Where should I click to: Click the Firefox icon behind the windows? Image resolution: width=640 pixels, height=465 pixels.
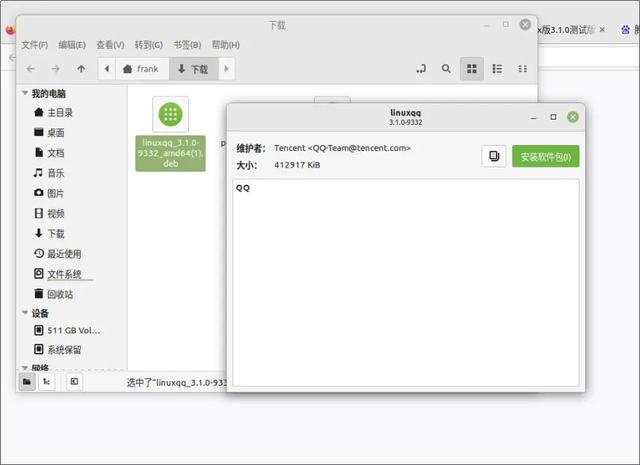click(x=11, y=30)
